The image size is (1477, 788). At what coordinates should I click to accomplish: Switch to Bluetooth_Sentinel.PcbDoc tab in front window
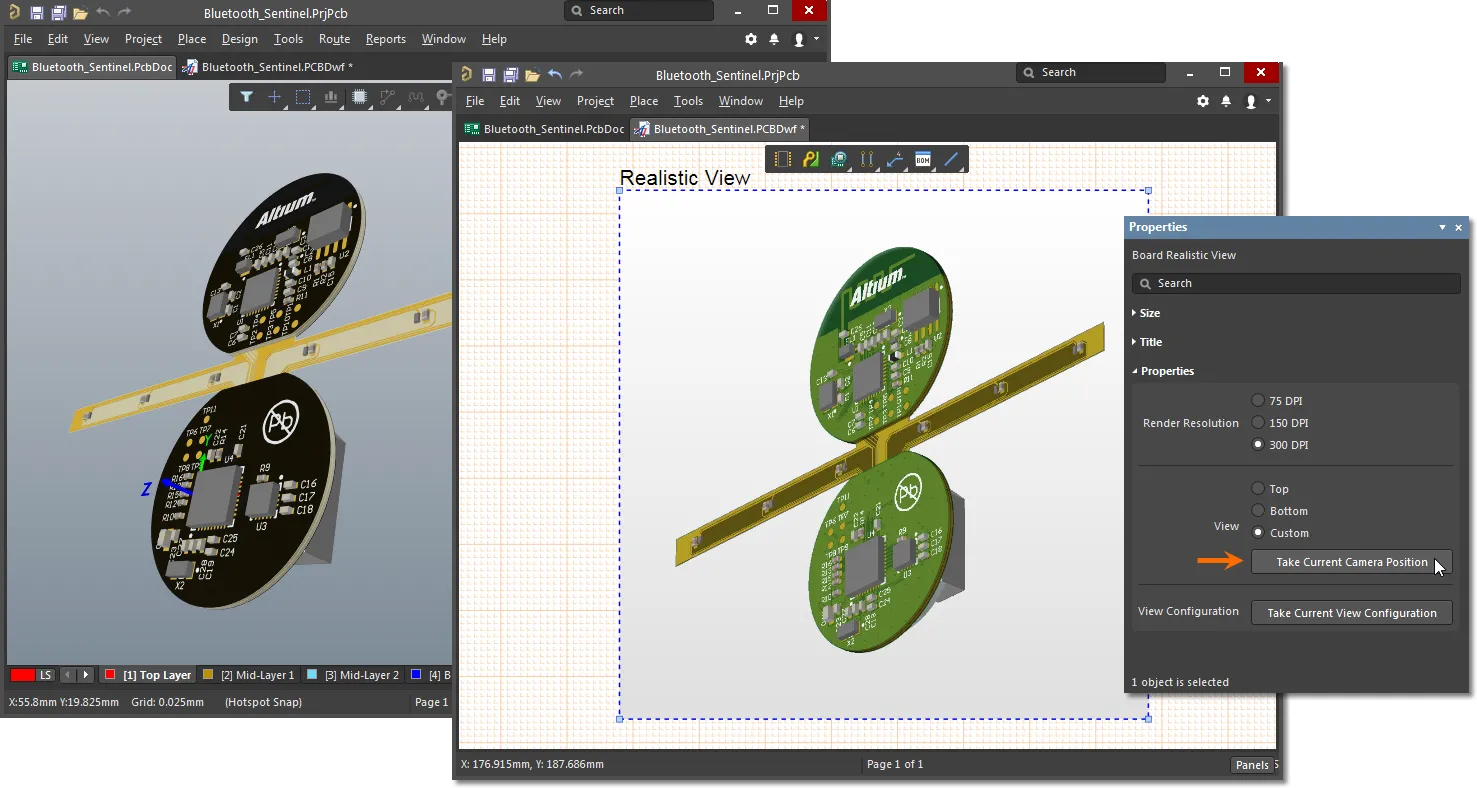(x=544, y=129)
